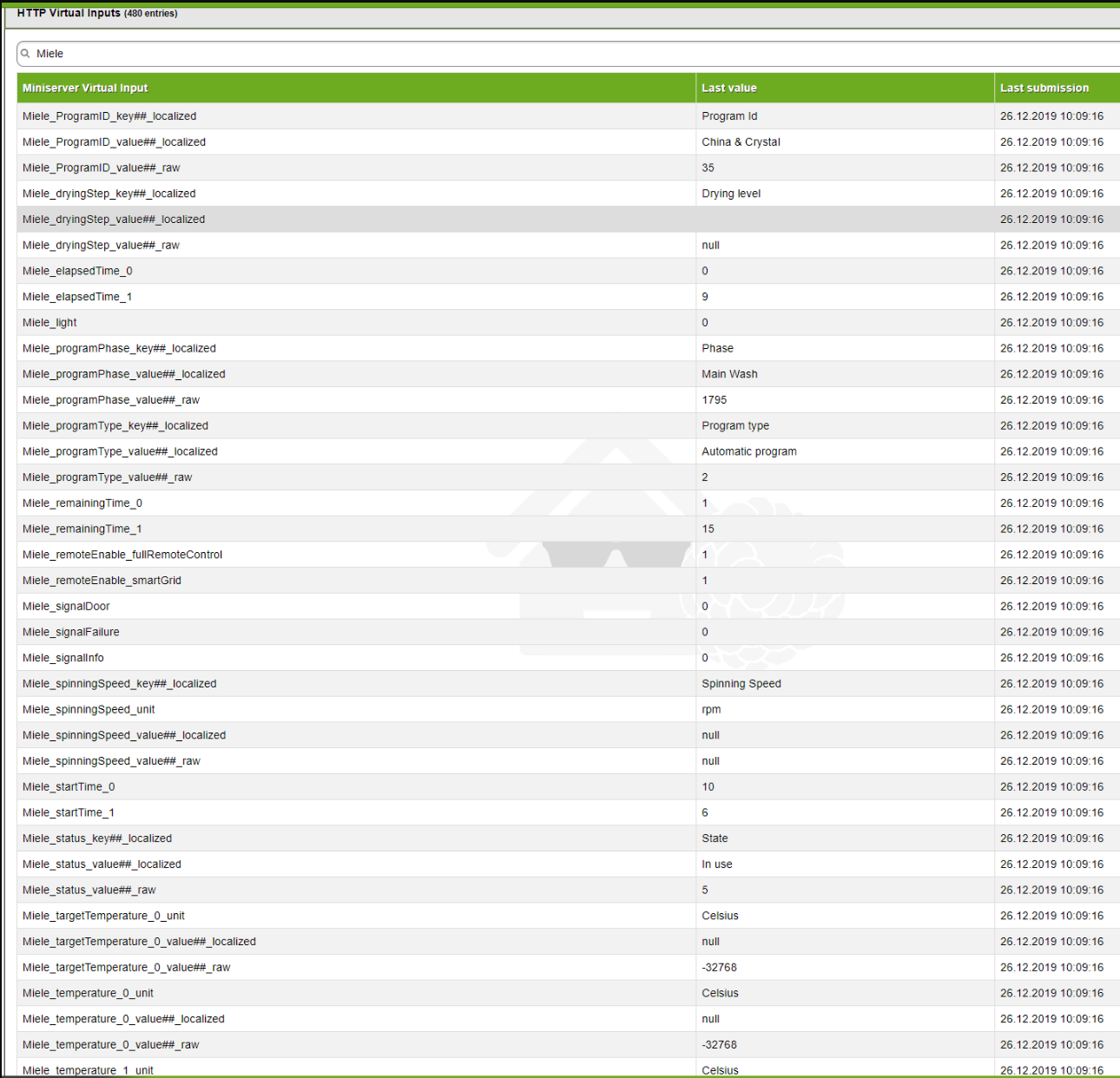Select row Miele_startTime_0
Viewport: 1120px width, 1078px height.
click(569, 787)
